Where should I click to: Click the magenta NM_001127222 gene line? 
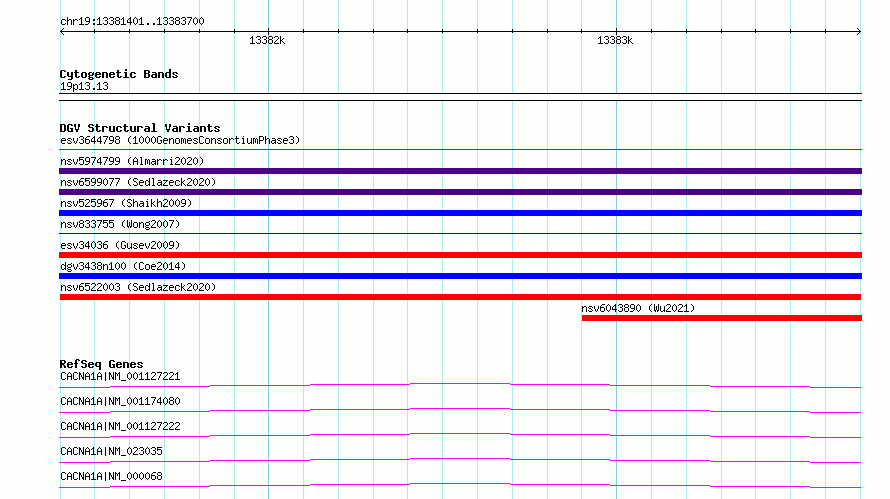click(x=460, y=435)
